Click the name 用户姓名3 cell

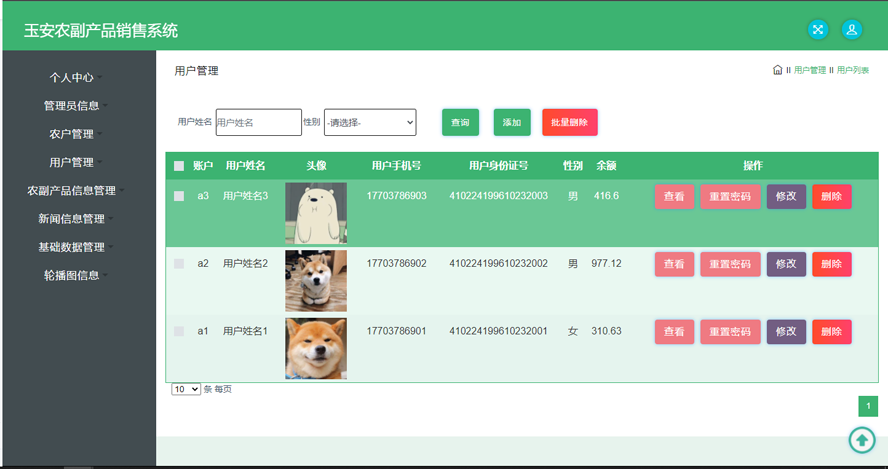coord(245,196)
